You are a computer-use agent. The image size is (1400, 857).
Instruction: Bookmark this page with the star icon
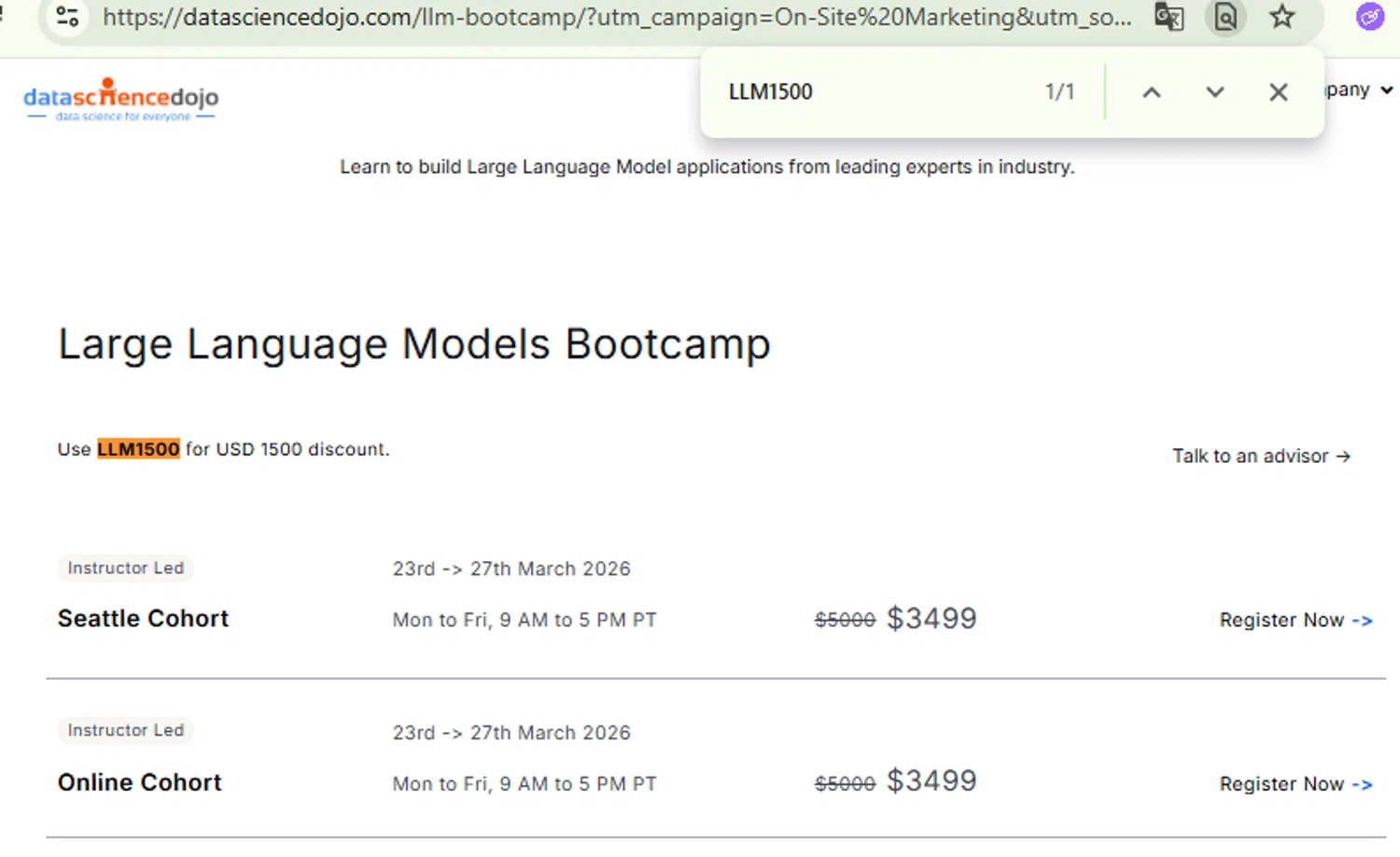[x=1282, y=17]
